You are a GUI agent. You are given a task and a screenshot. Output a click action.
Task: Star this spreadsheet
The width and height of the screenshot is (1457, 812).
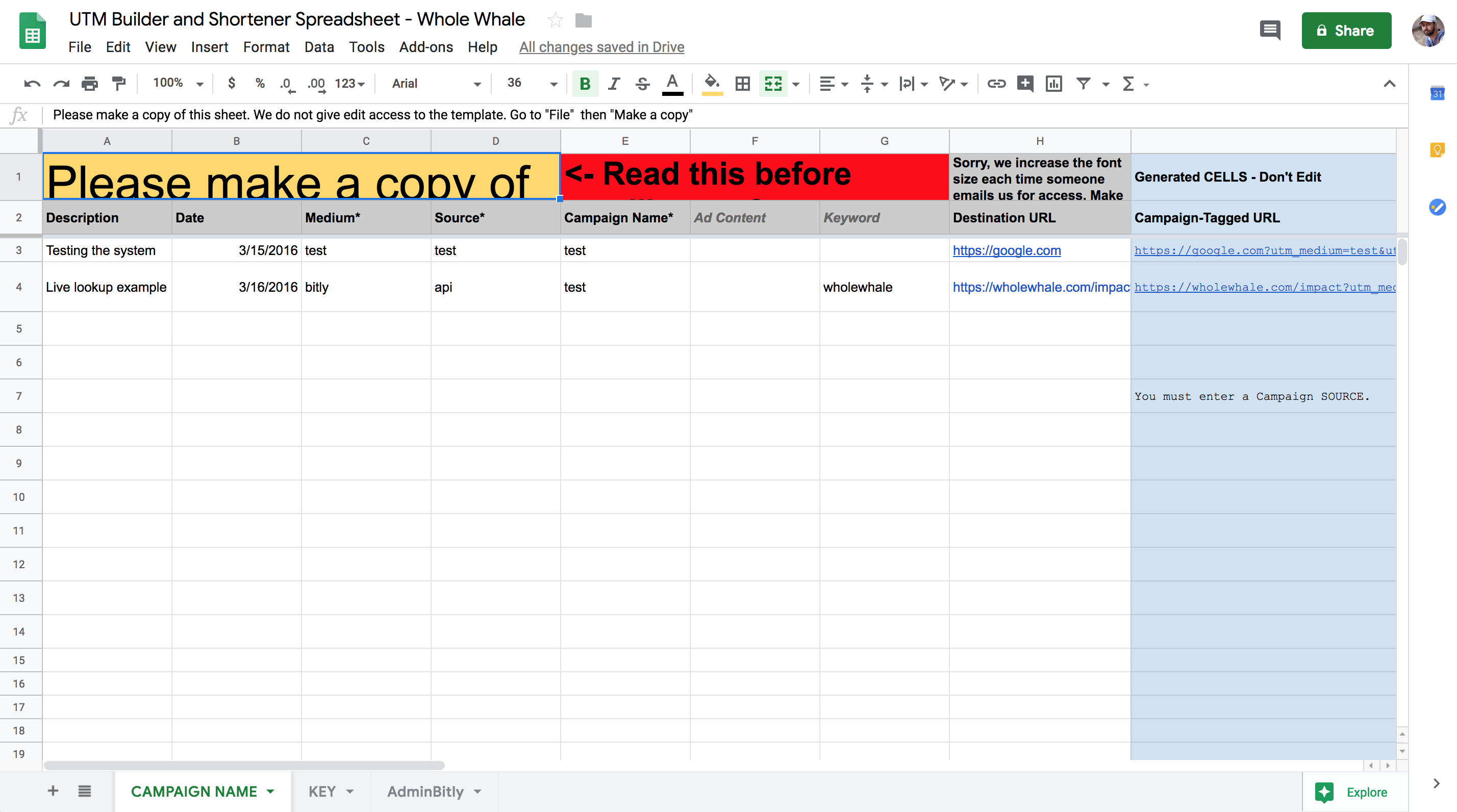pos(555,20)
